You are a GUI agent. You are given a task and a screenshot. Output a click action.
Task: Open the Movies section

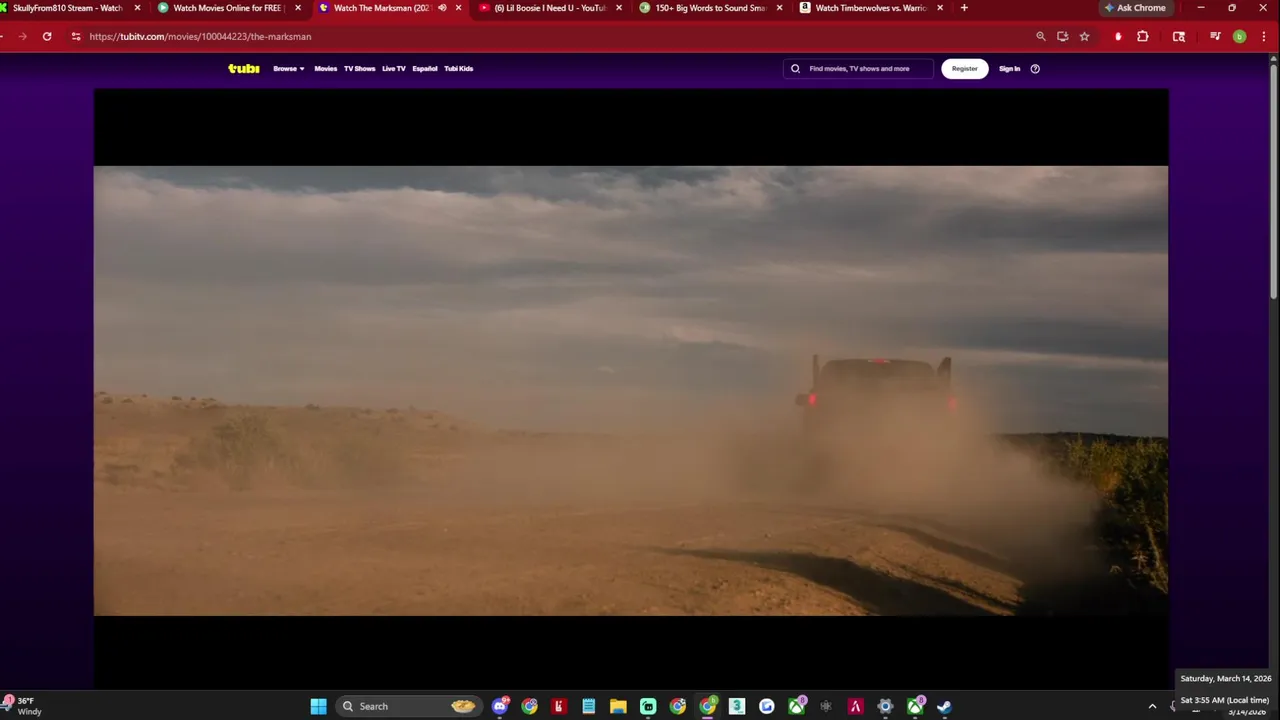325,69
